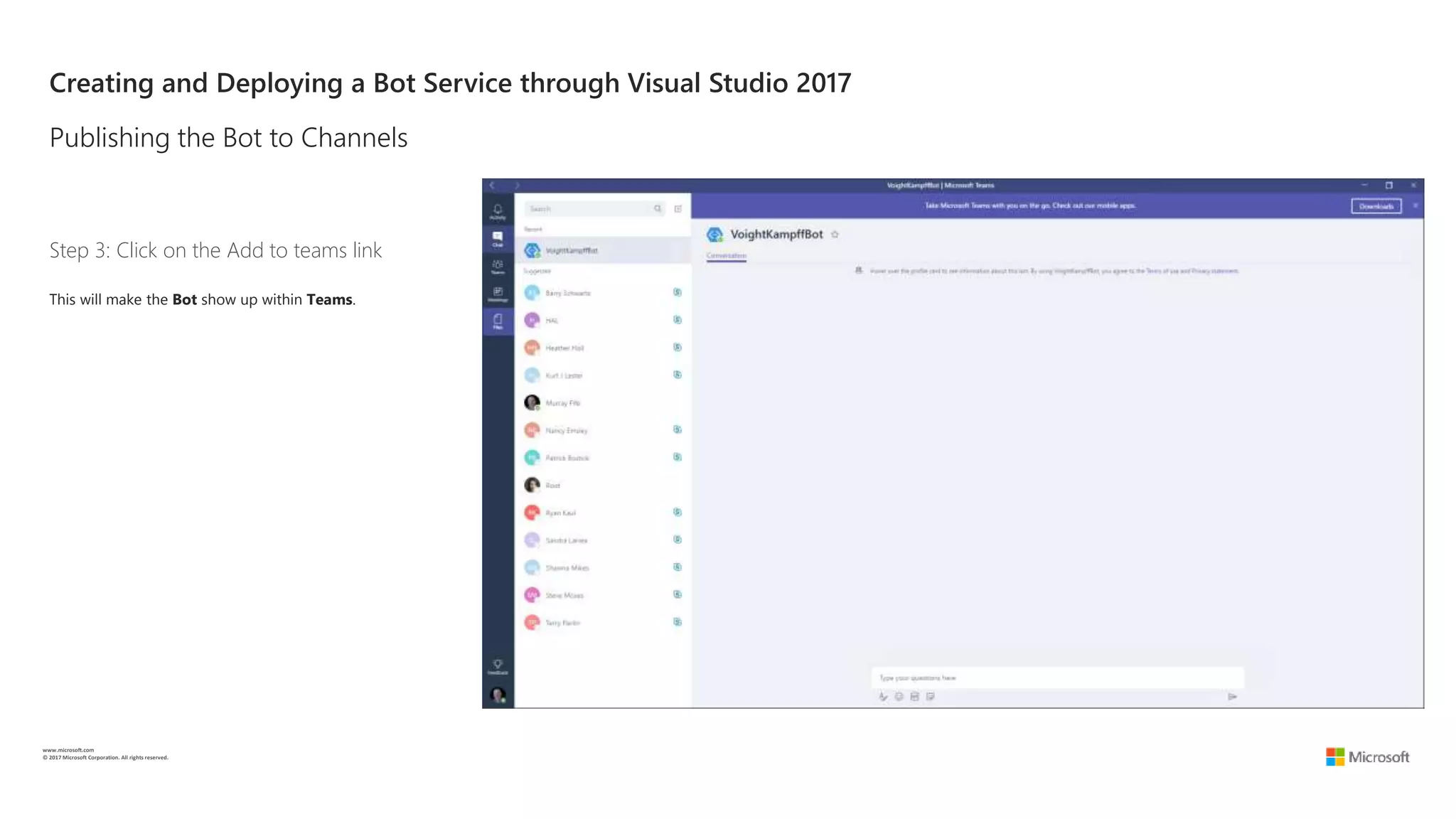Open the Activity bell in sidebar
Screen dimensions: 1456x819
tap(498, 211)
